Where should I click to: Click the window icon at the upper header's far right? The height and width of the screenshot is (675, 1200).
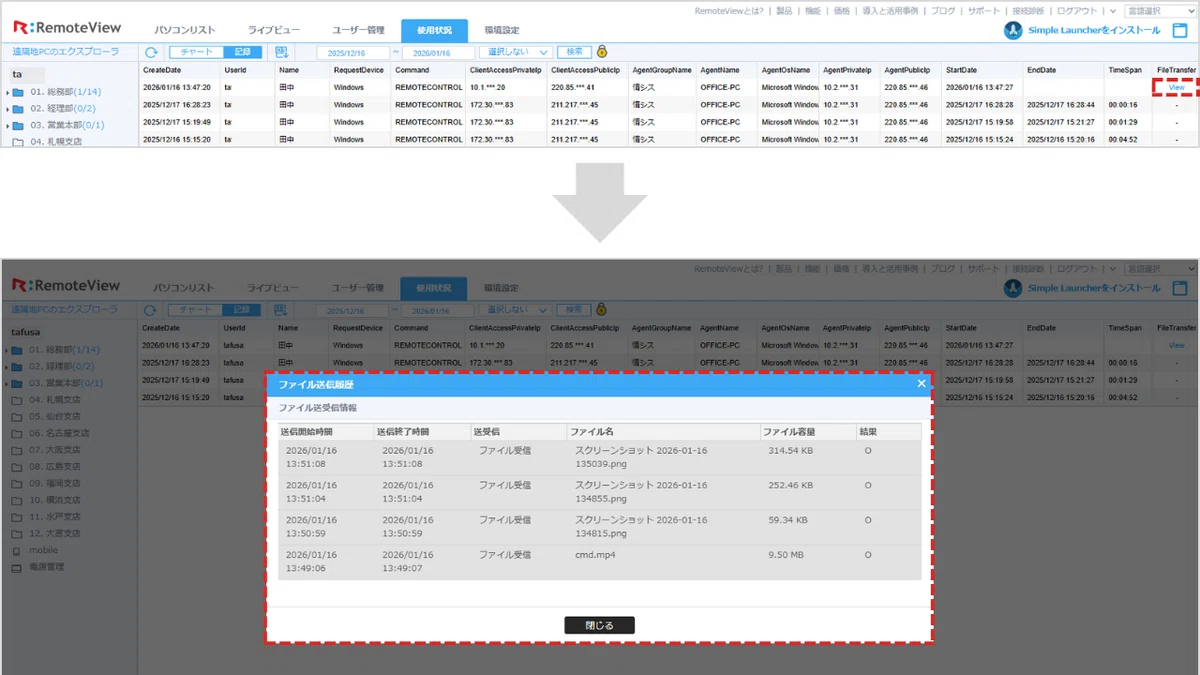1180,31
